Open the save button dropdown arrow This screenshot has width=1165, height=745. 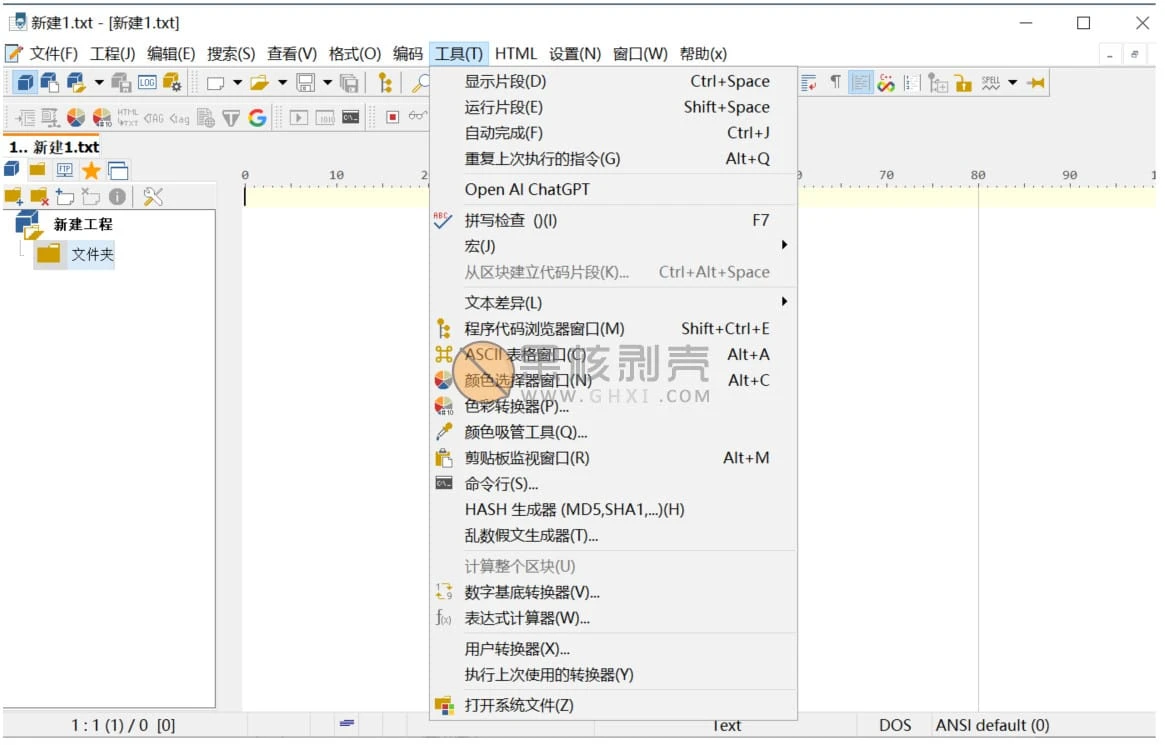[326, 82]
